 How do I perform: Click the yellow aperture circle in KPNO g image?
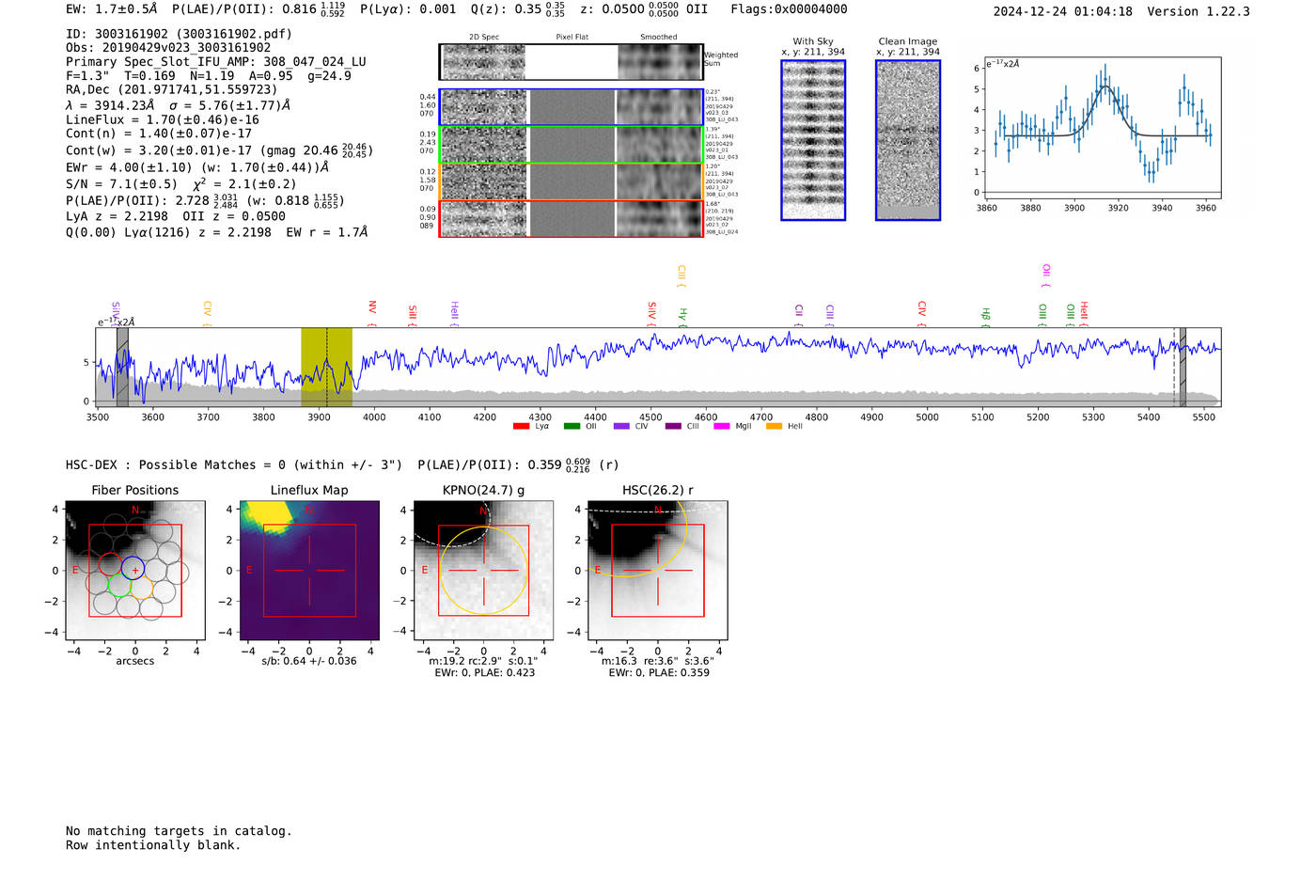pyautogui.click(x=484, y=571)
